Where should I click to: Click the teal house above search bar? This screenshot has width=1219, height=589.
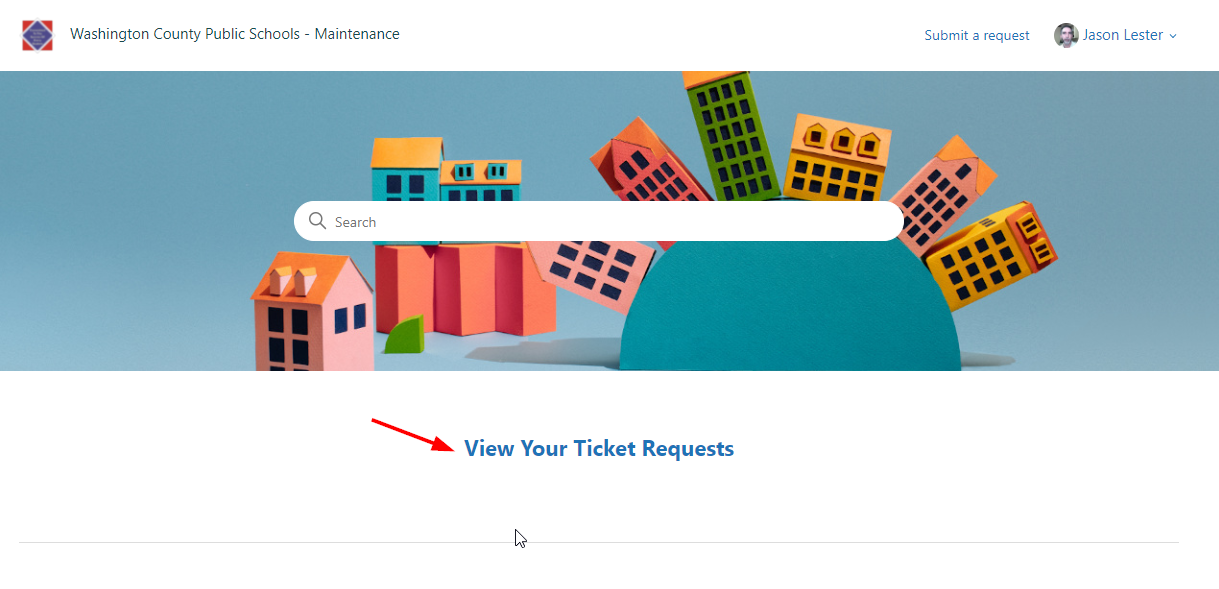pyautogui.click(x=406, y=169)
